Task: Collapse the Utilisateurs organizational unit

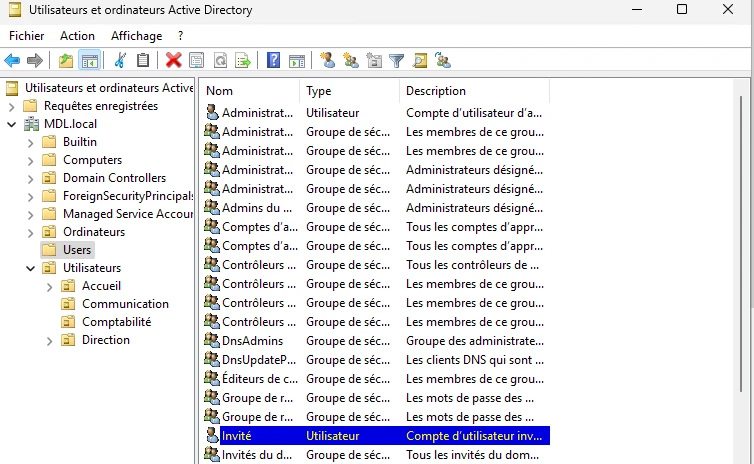Action: pos(30,268)
